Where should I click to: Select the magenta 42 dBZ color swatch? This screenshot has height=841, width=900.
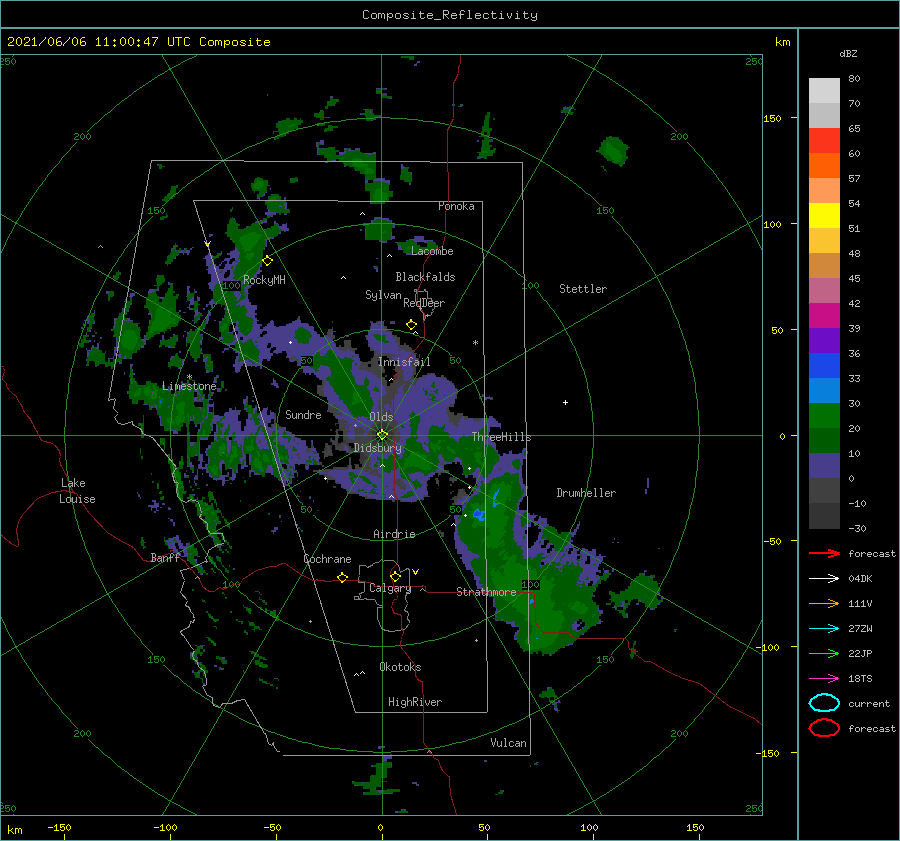tap(824, 315)
